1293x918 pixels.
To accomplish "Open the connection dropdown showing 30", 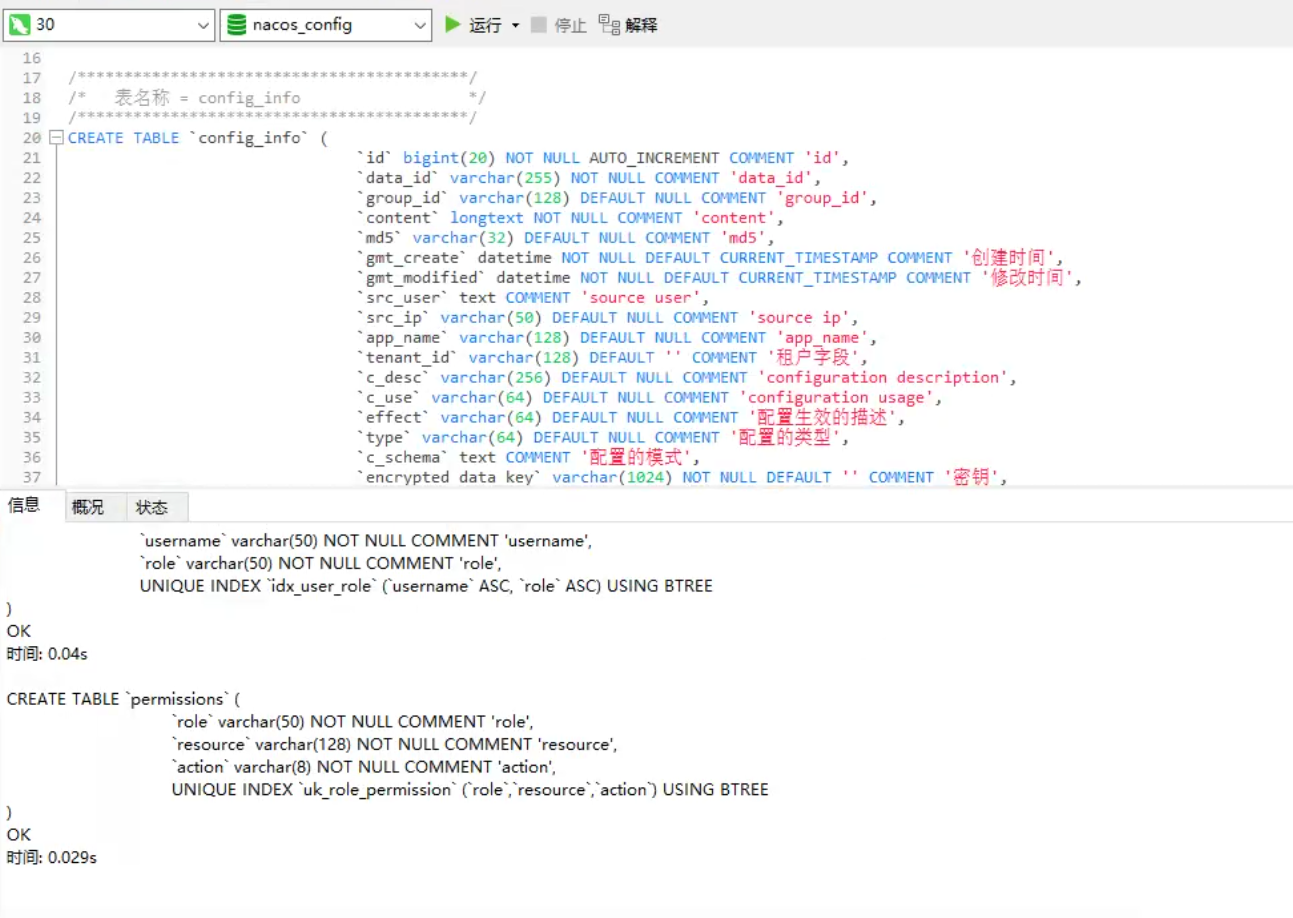I will [x=108, y=25].
